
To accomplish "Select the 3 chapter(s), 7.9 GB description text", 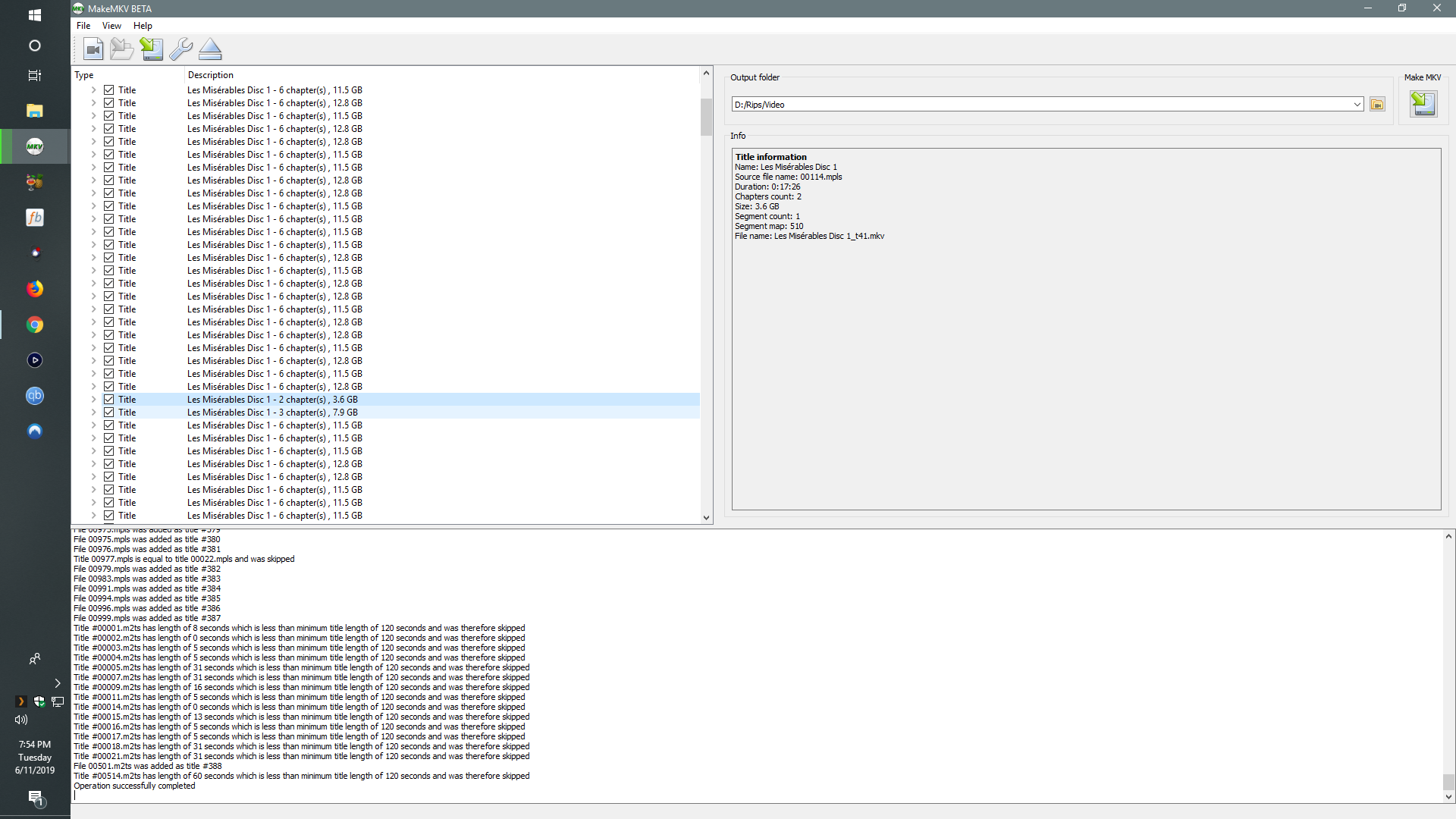I will point(272,413).
